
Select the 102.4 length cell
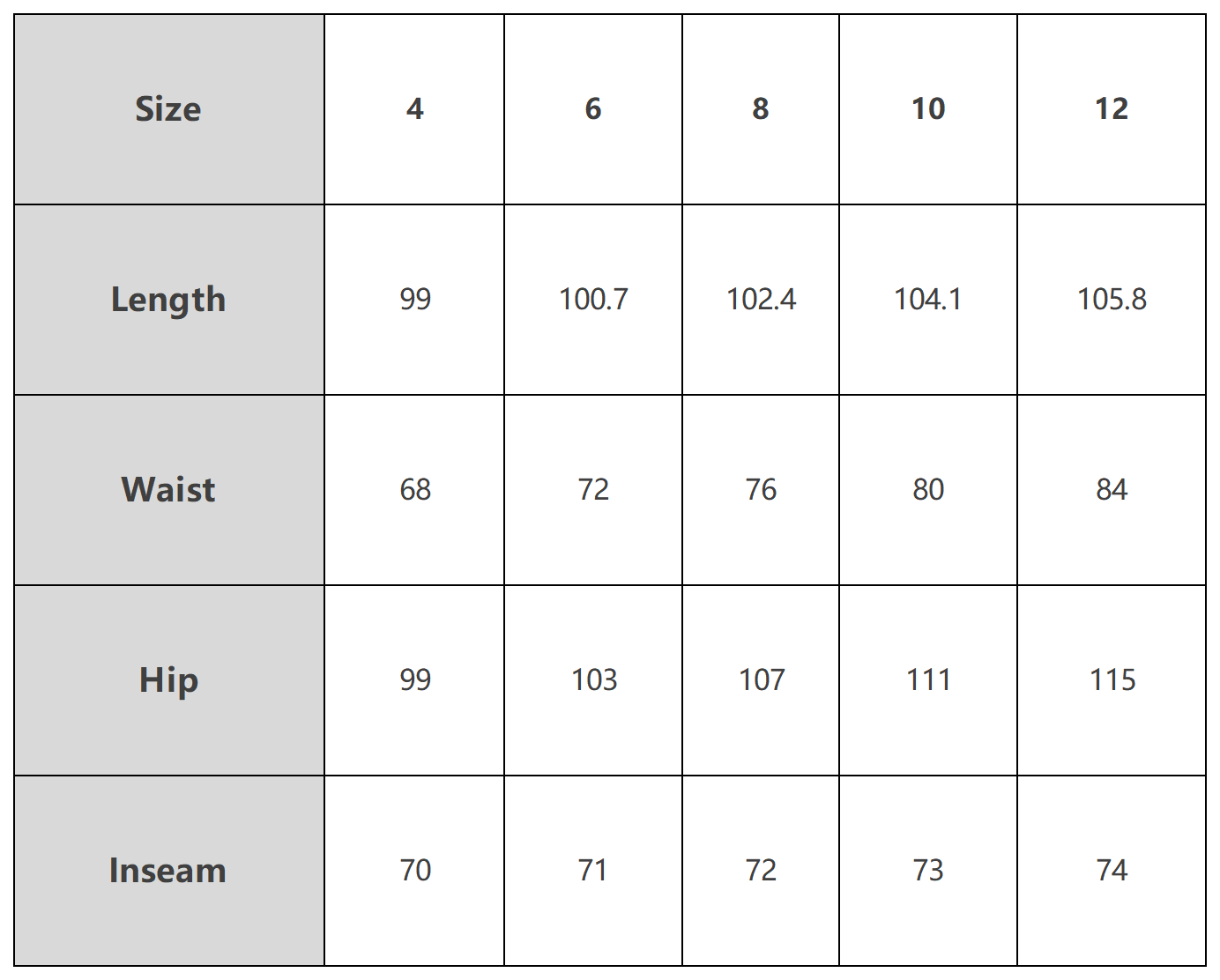[x=760, y=300]
